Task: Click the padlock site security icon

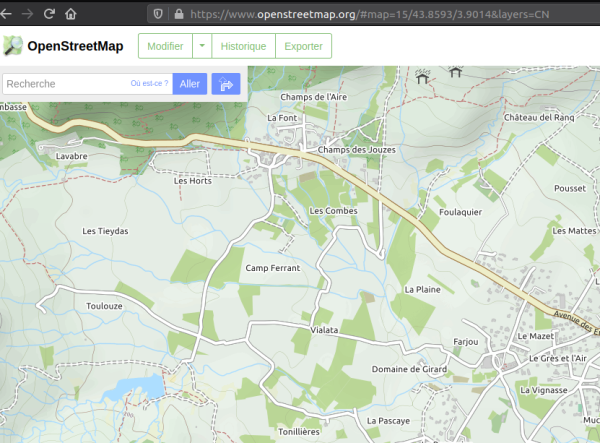Action: point(178,14)
